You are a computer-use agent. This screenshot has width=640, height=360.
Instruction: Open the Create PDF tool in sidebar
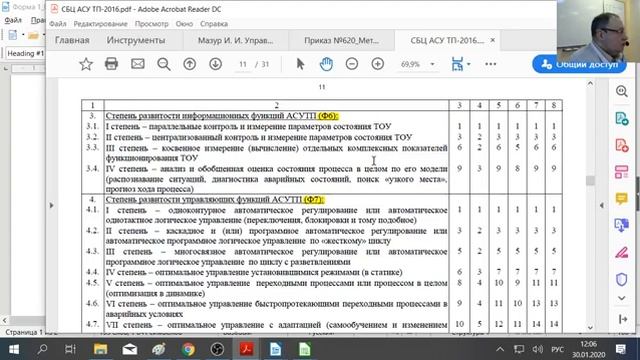click(x=622, y=145)
